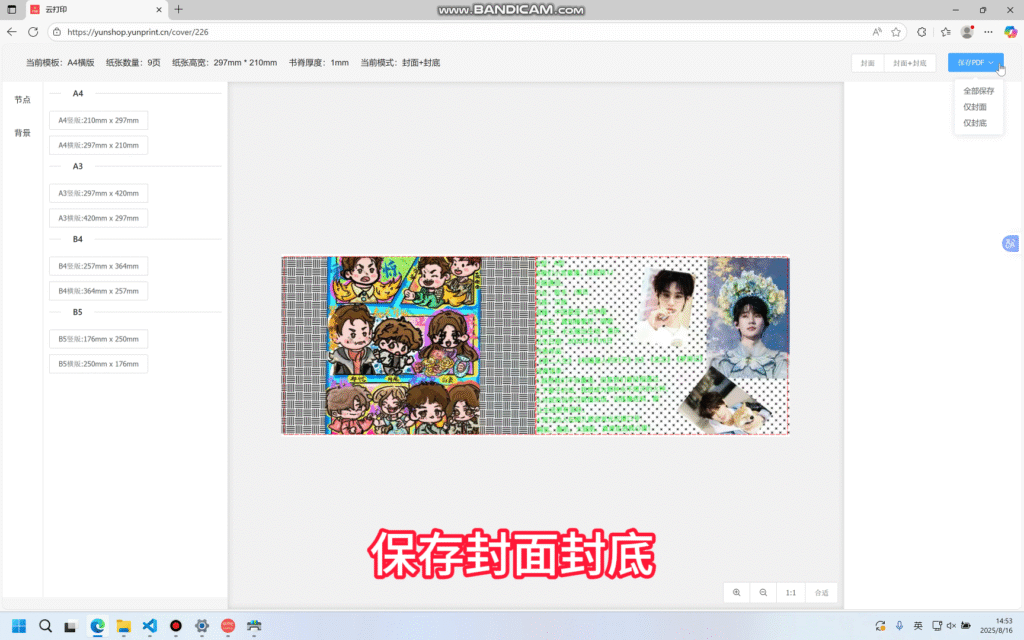
Task: Choose 全部保存 from the save menu
Action: [x=978, y=91]
